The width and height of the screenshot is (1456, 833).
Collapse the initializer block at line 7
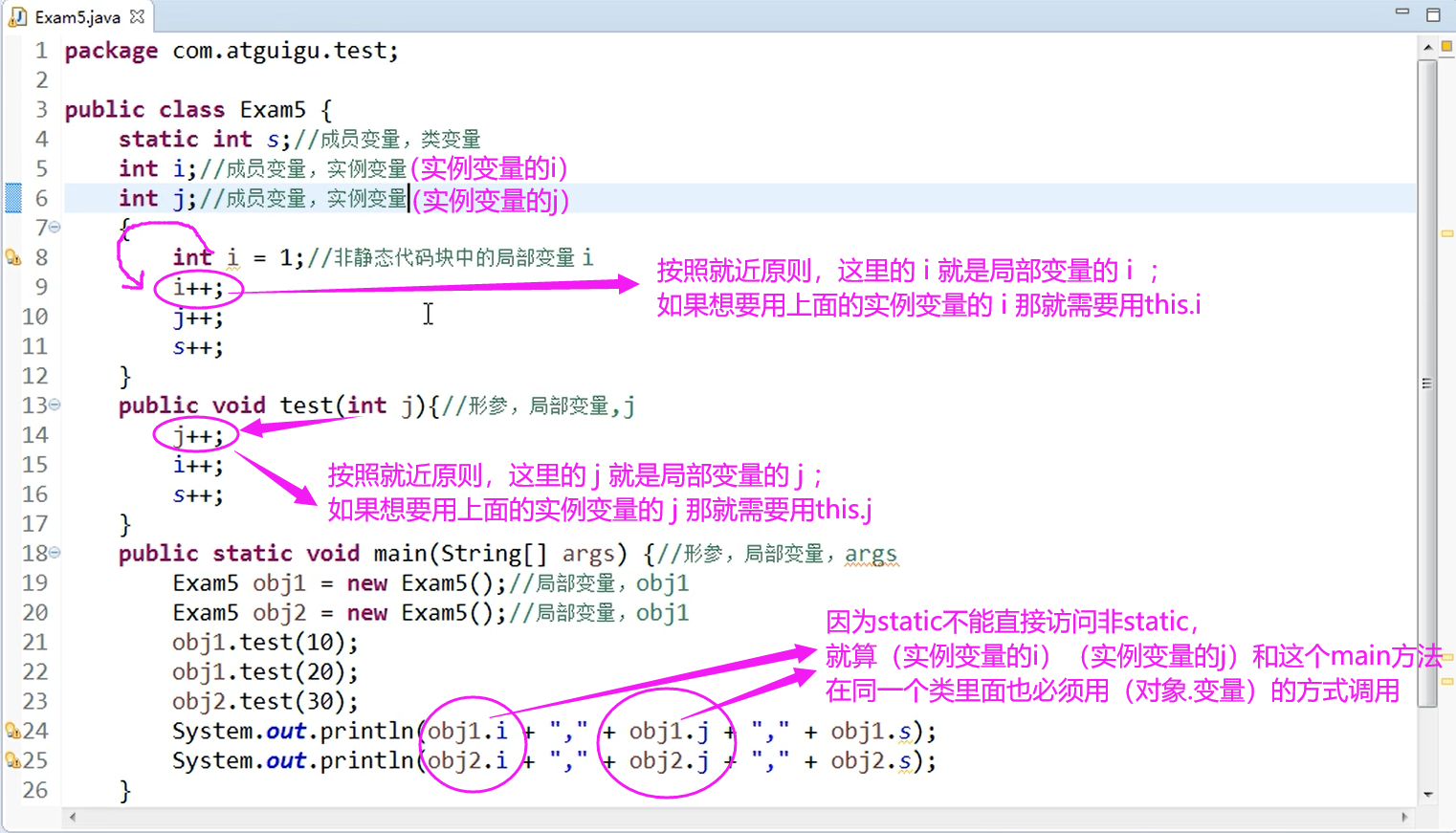(55, 228)
